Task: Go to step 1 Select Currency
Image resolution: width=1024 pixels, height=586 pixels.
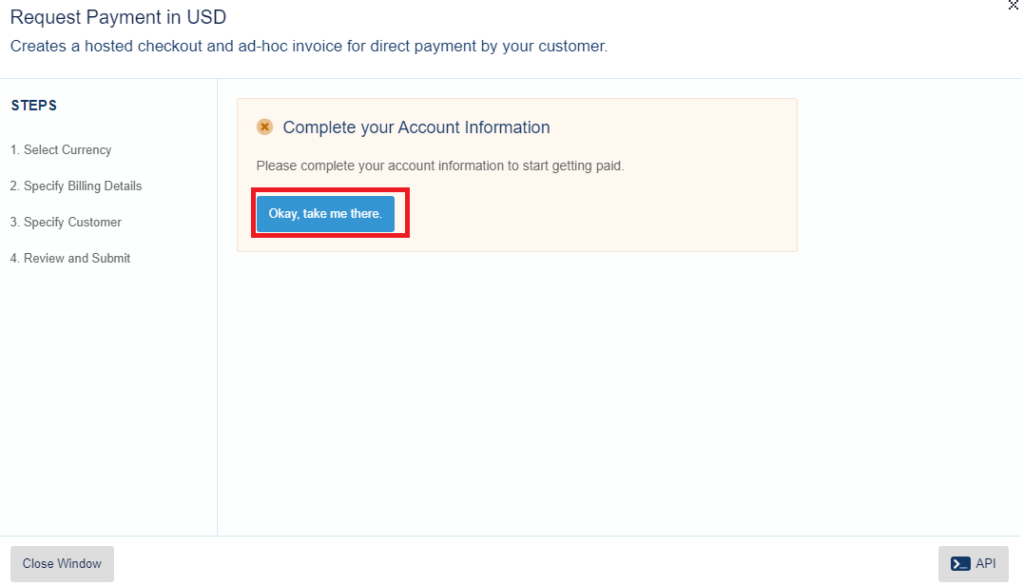Action: (x=61, y=150)
